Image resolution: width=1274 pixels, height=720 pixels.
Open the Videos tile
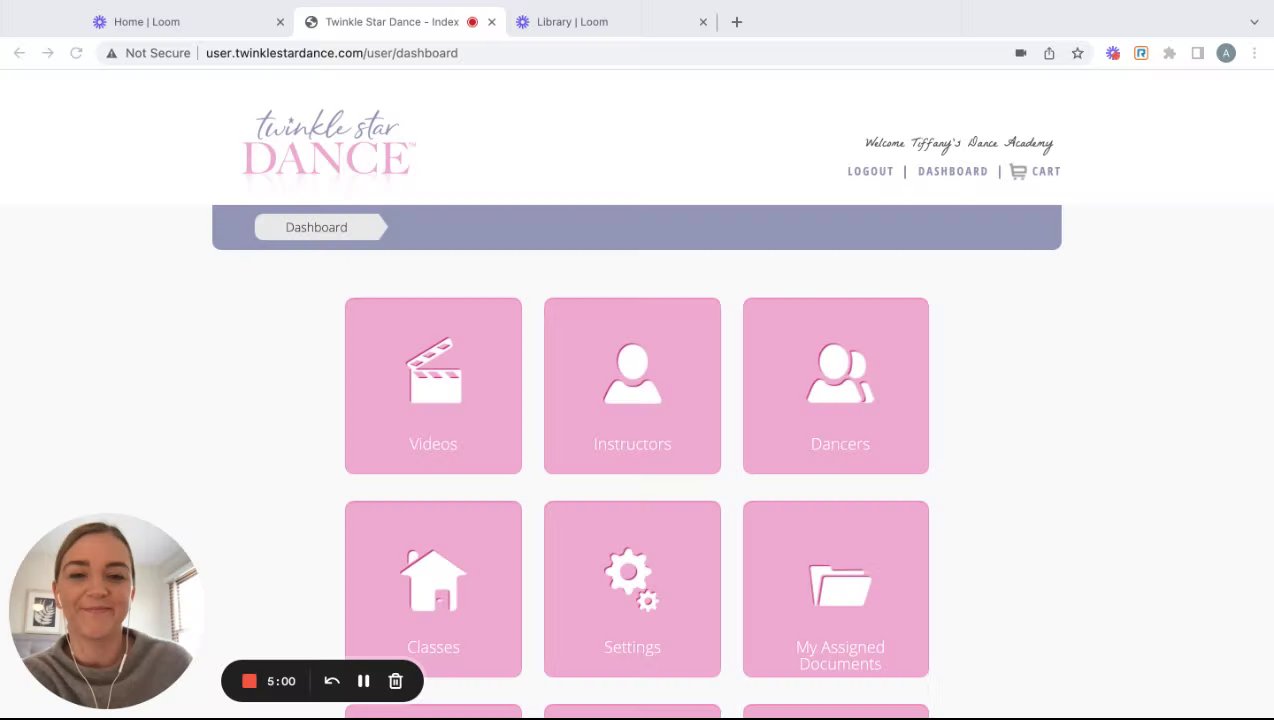click(x=433, y=385)
